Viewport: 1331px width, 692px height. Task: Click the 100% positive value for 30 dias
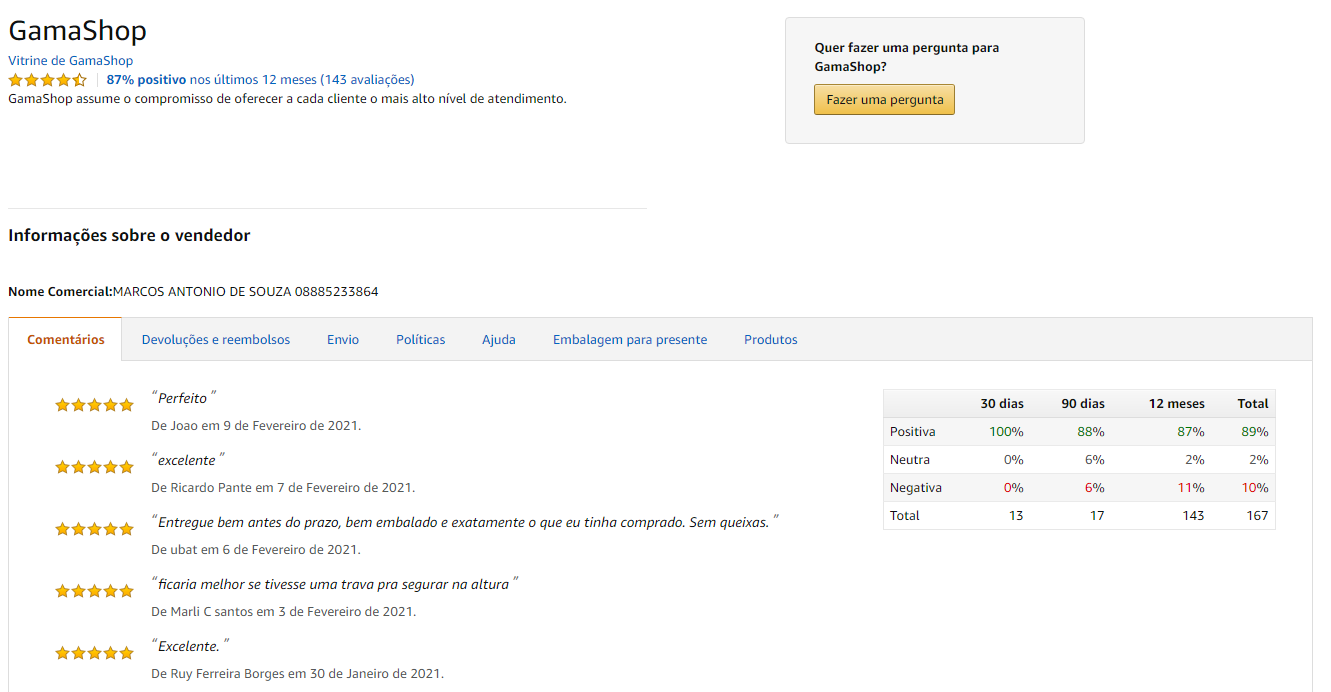[1006, 432]
